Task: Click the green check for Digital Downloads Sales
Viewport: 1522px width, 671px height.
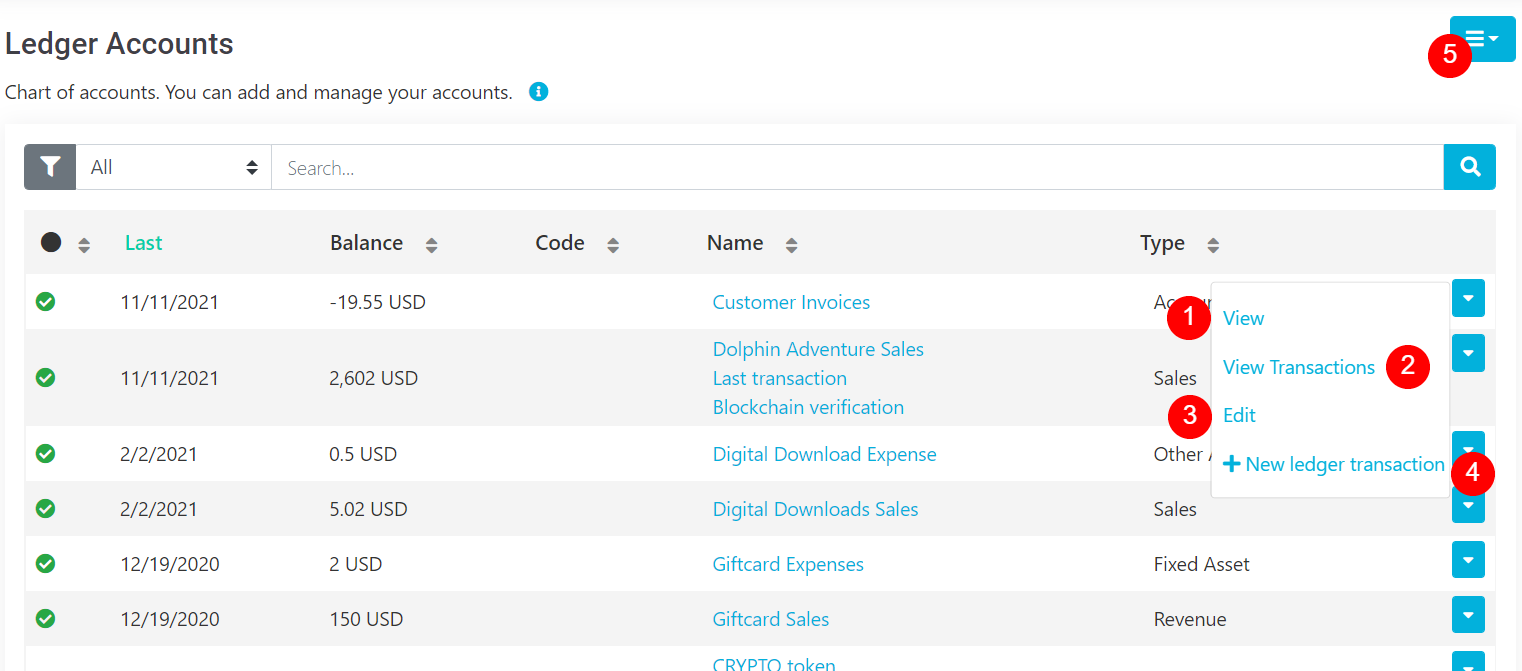Action: click(x=45, y=509)
